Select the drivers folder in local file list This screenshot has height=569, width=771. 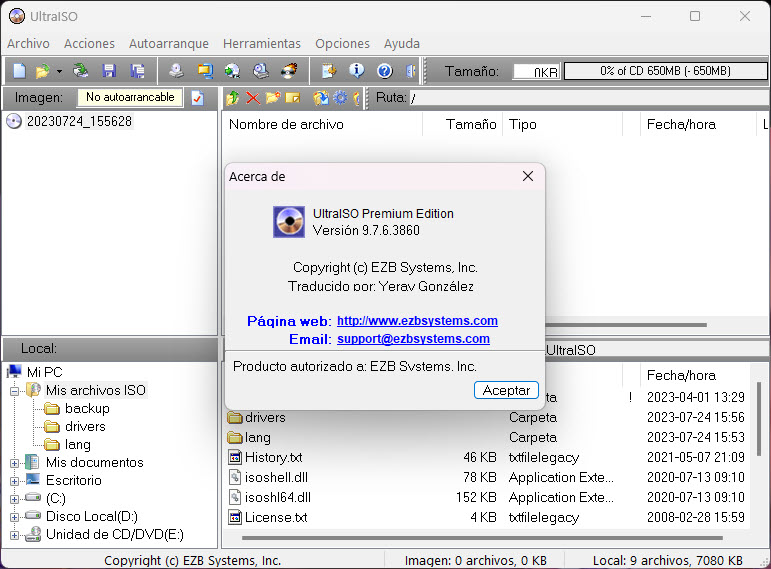tap(265, 418)
